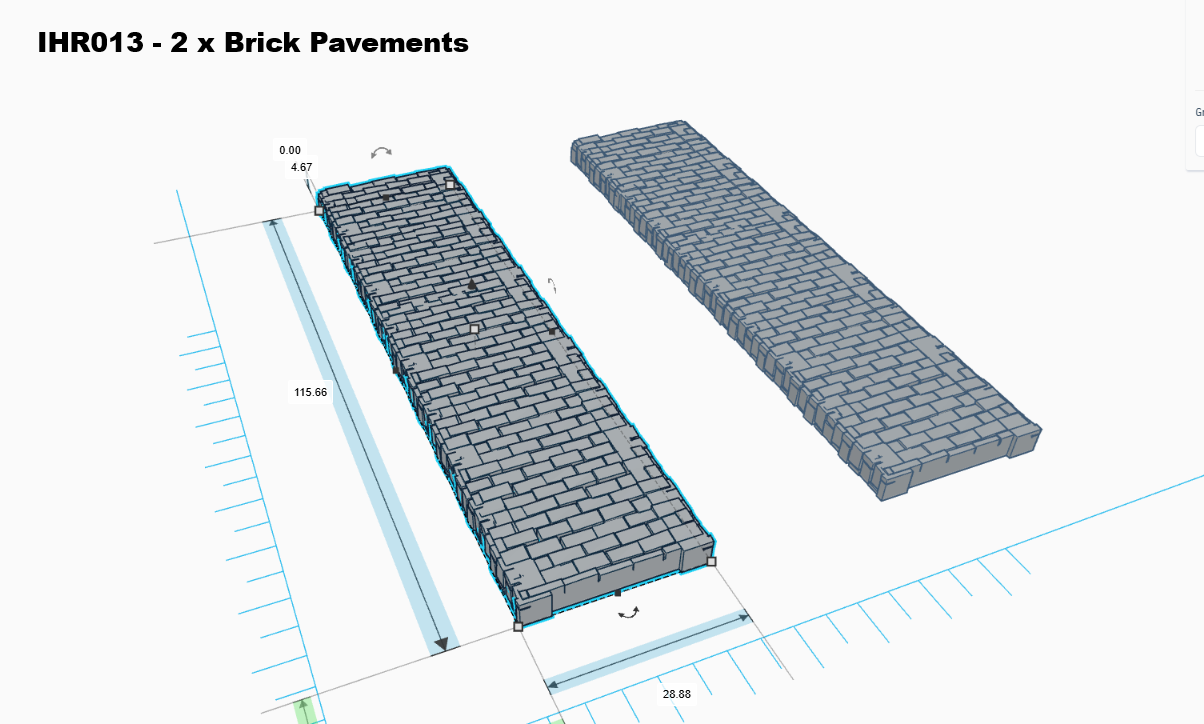Click the small rotation arrow beside the pavement's right edge
This screenshot has height=724, width=1204.
point(550,286)
